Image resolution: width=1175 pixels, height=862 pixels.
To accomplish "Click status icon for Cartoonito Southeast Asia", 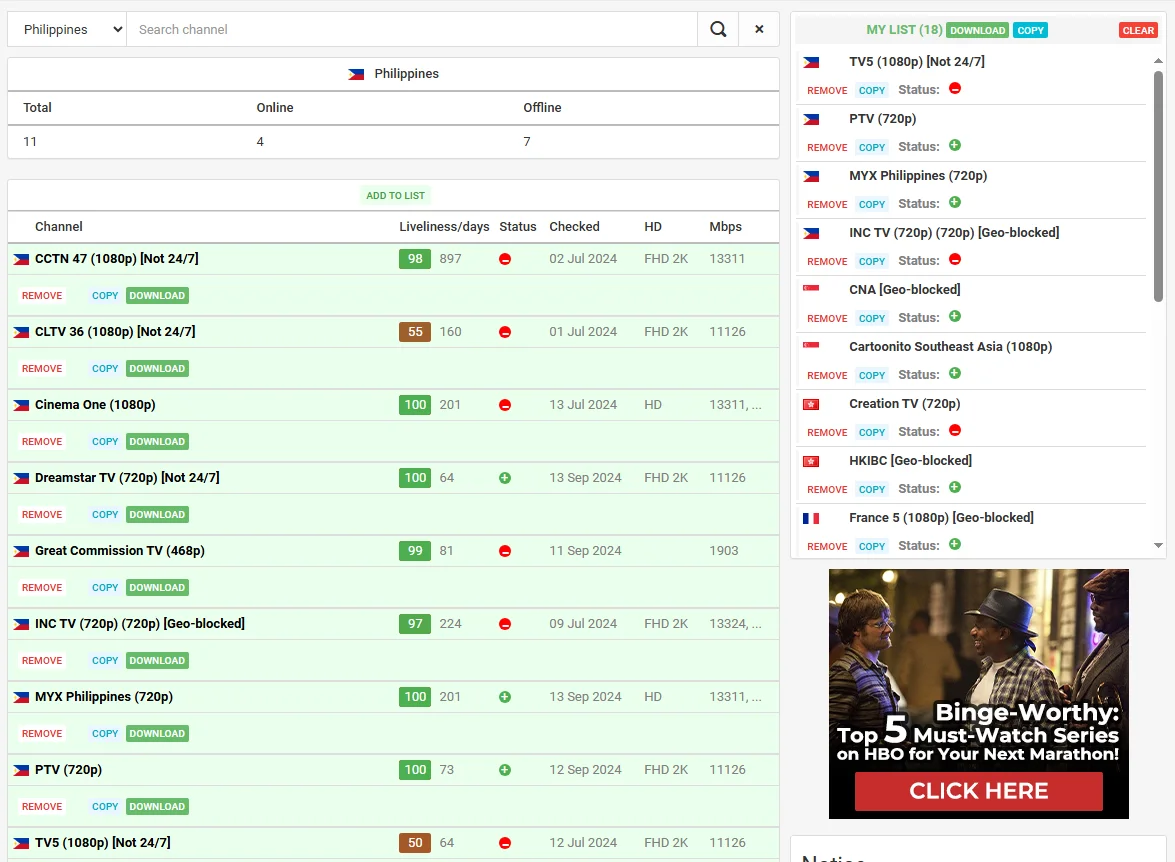I will pos(955,373).
